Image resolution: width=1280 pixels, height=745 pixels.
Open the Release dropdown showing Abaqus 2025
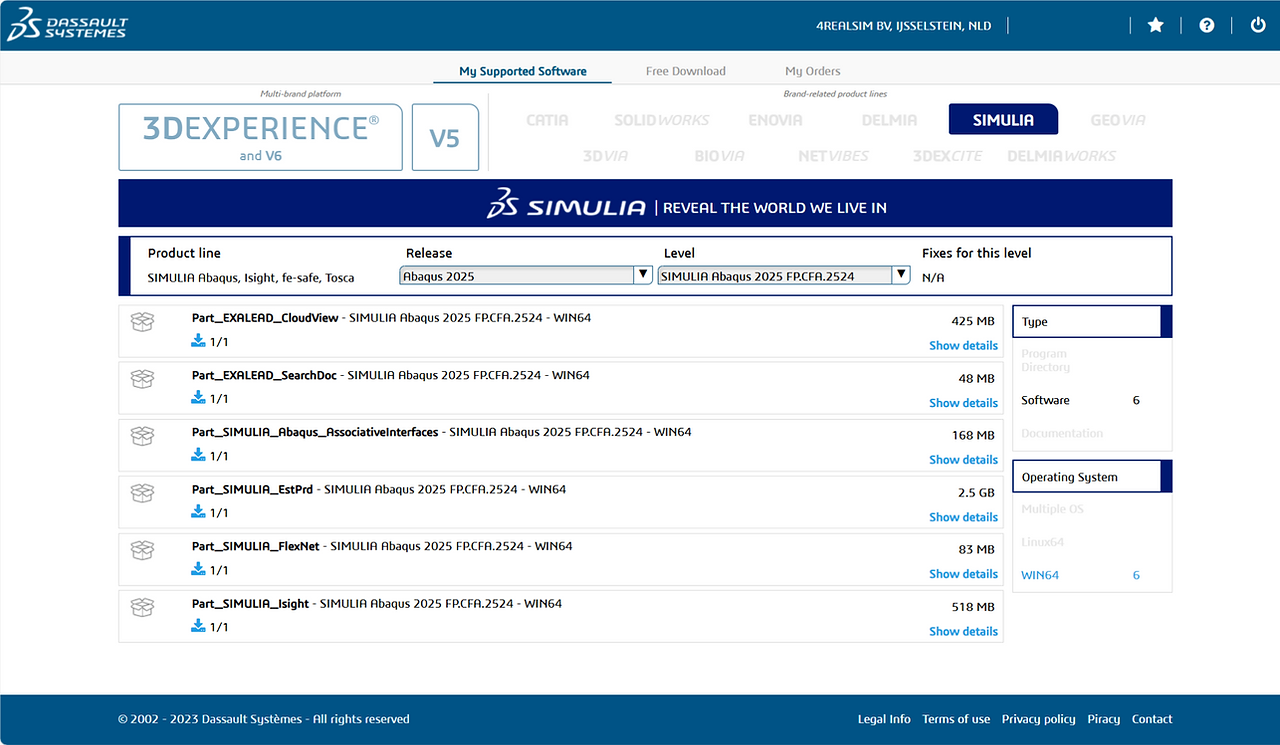[526, 276]
